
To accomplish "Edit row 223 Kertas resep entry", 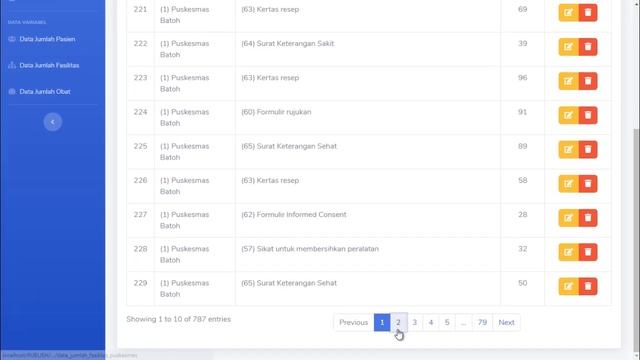I will pyautogui.click(x=568, y=81).
